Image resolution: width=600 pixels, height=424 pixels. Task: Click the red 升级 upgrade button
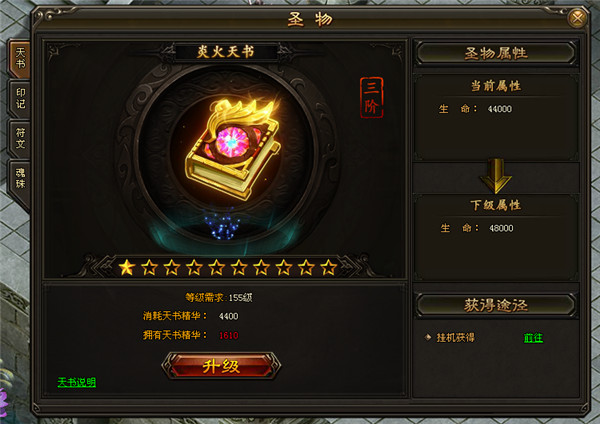coord(221,366)
